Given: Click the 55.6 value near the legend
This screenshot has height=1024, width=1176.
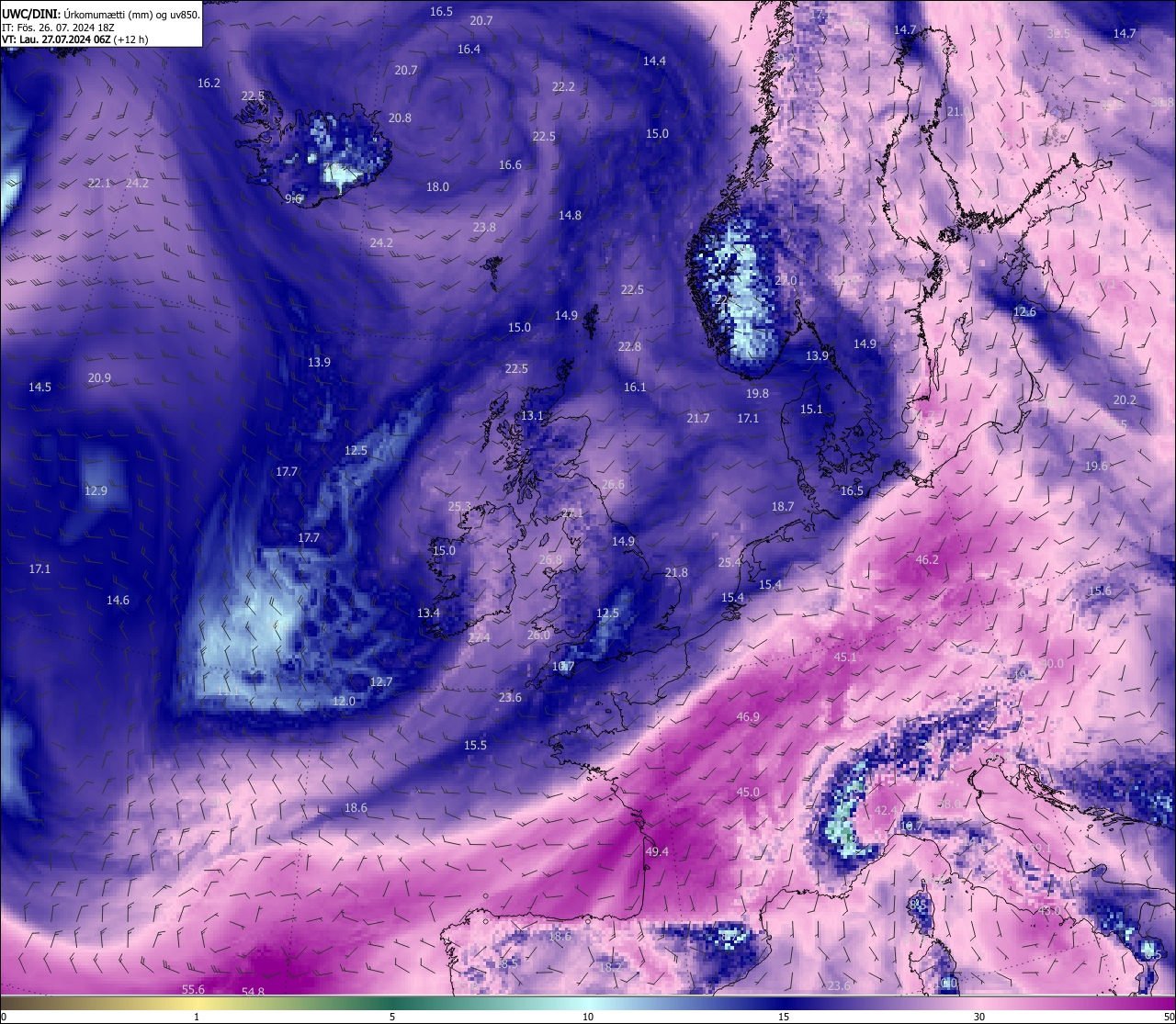Looking at the screenshot, I should 193,989.
